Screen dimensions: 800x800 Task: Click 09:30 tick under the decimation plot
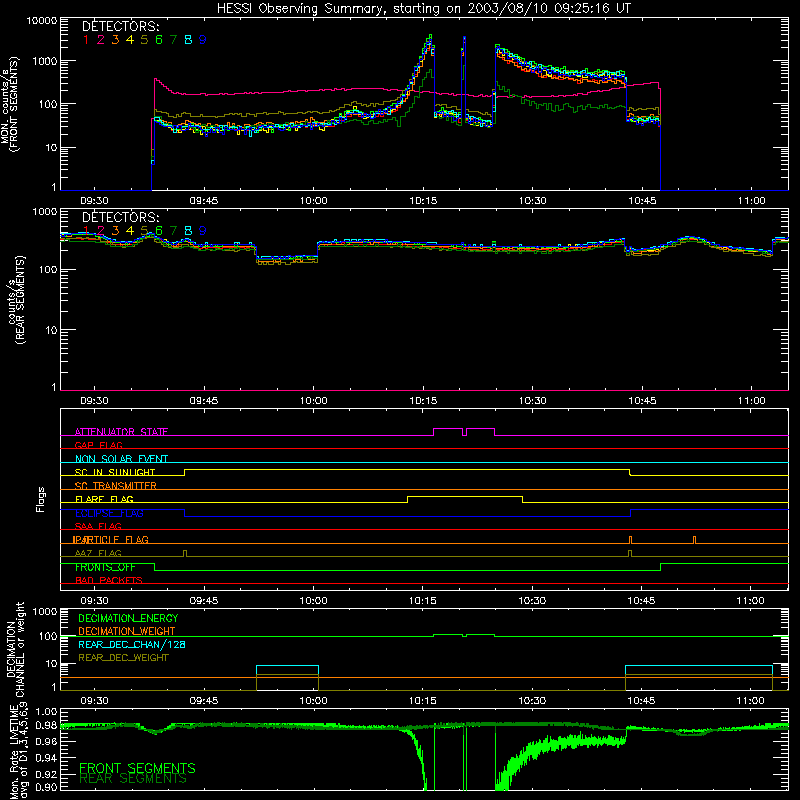[x=94, y=701]
